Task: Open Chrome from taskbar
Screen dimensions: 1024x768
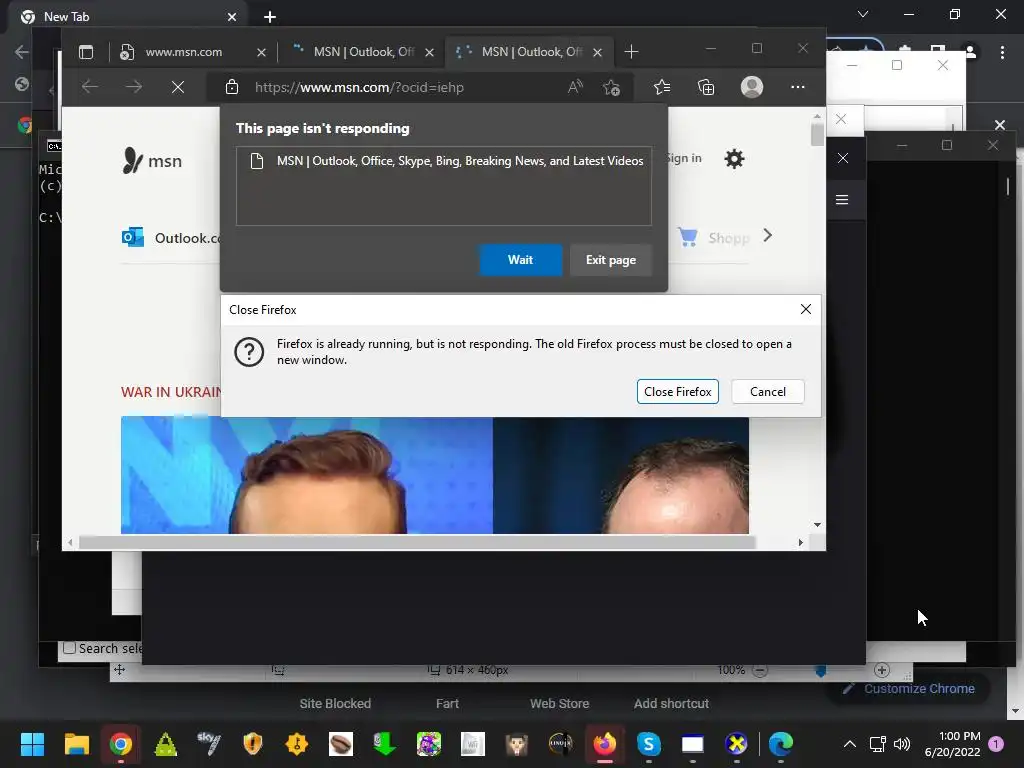Action: (x=121, y=744)
